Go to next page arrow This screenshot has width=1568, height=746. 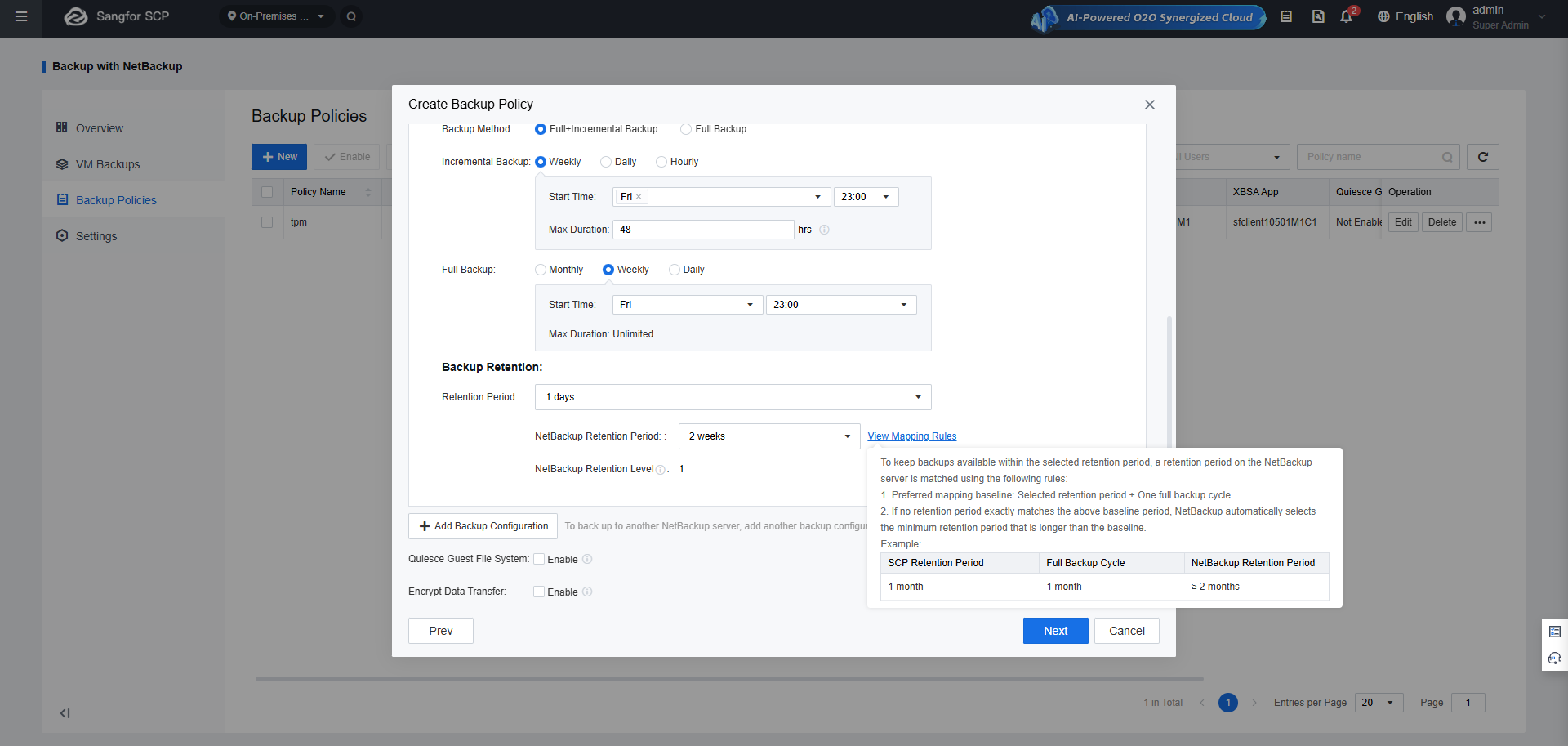point(1254,703)
